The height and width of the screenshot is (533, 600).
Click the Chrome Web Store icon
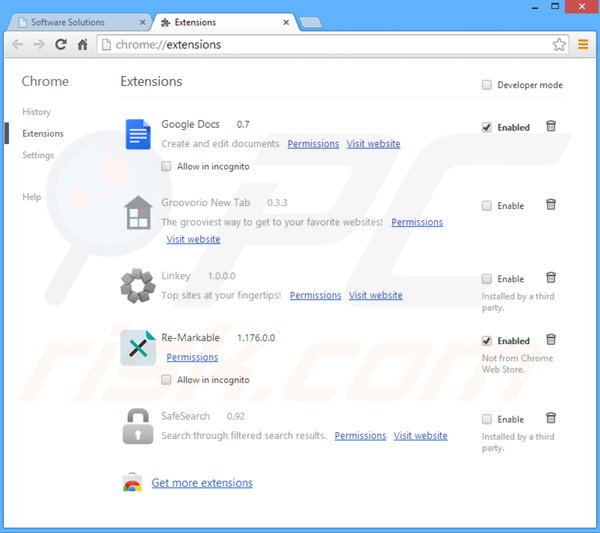pyautogui.click(x=132, y=482)
